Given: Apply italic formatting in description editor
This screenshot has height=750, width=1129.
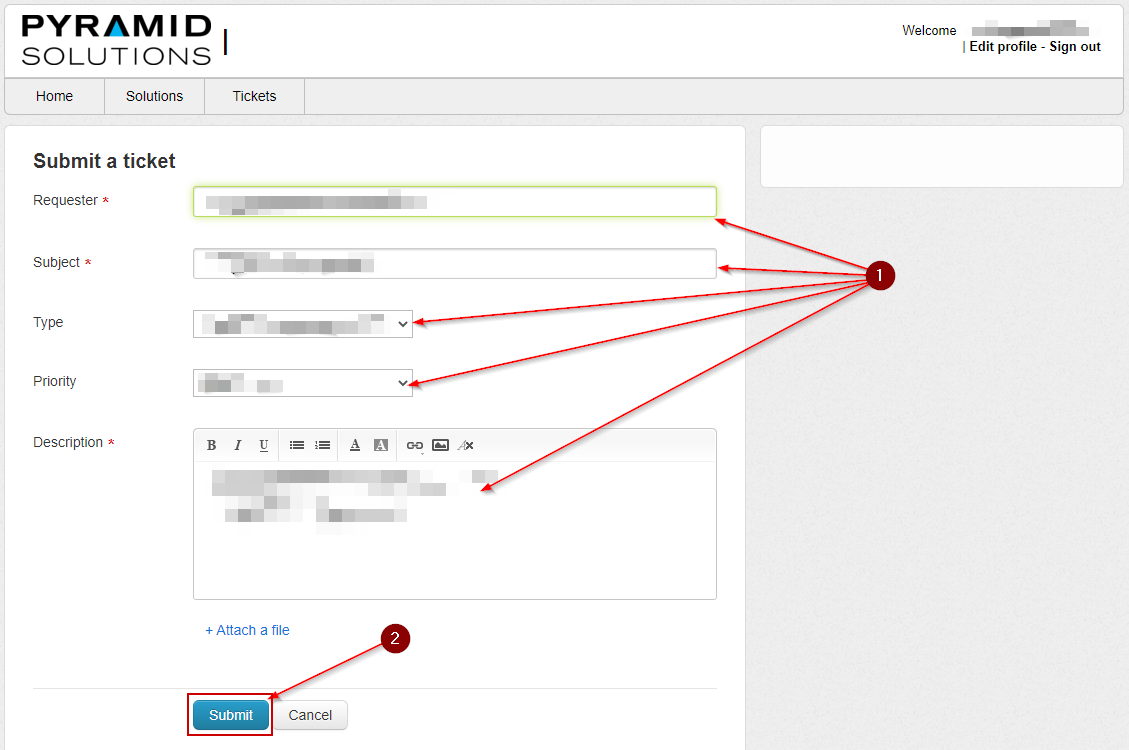Looking at the screenshot, I should tap(238, 446).
